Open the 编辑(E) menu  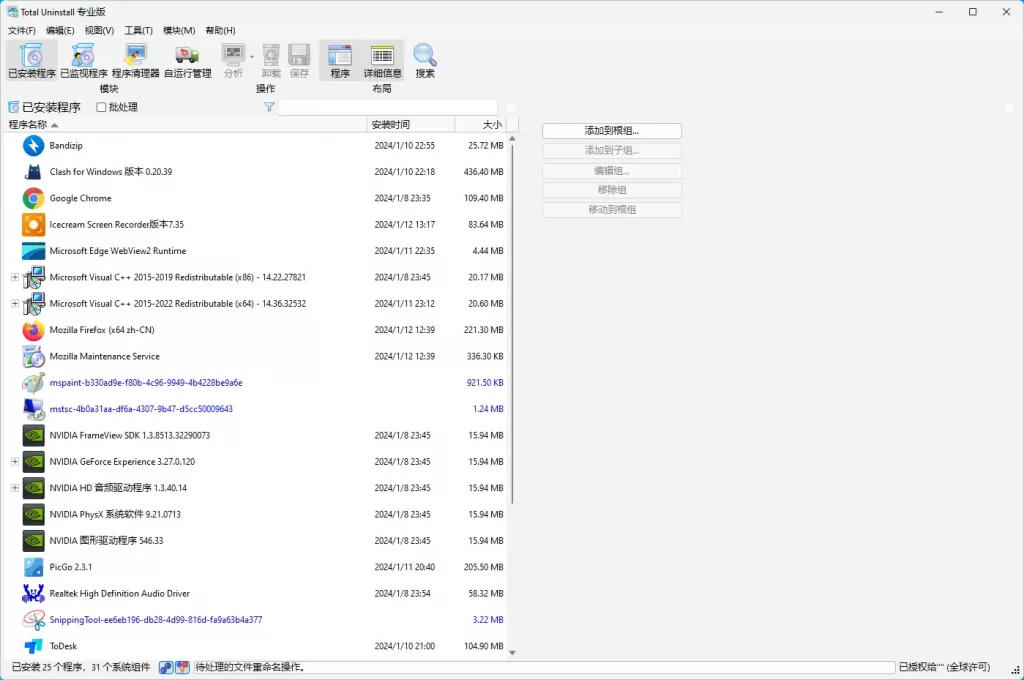click(x=60, y=31)
